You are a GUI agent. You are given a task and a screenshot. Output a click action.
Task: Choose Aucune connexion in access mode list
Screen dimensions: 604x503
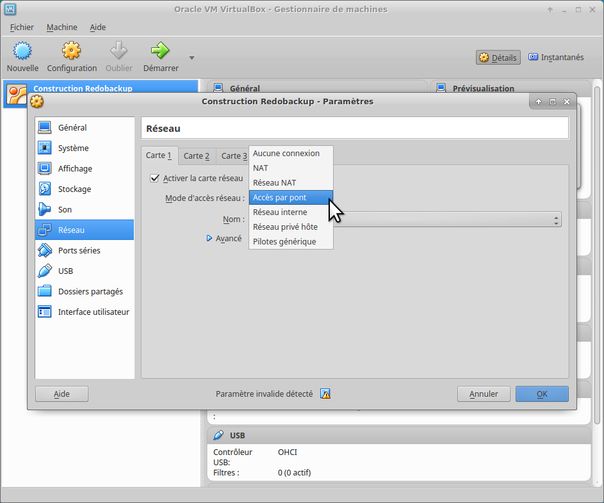291,153
